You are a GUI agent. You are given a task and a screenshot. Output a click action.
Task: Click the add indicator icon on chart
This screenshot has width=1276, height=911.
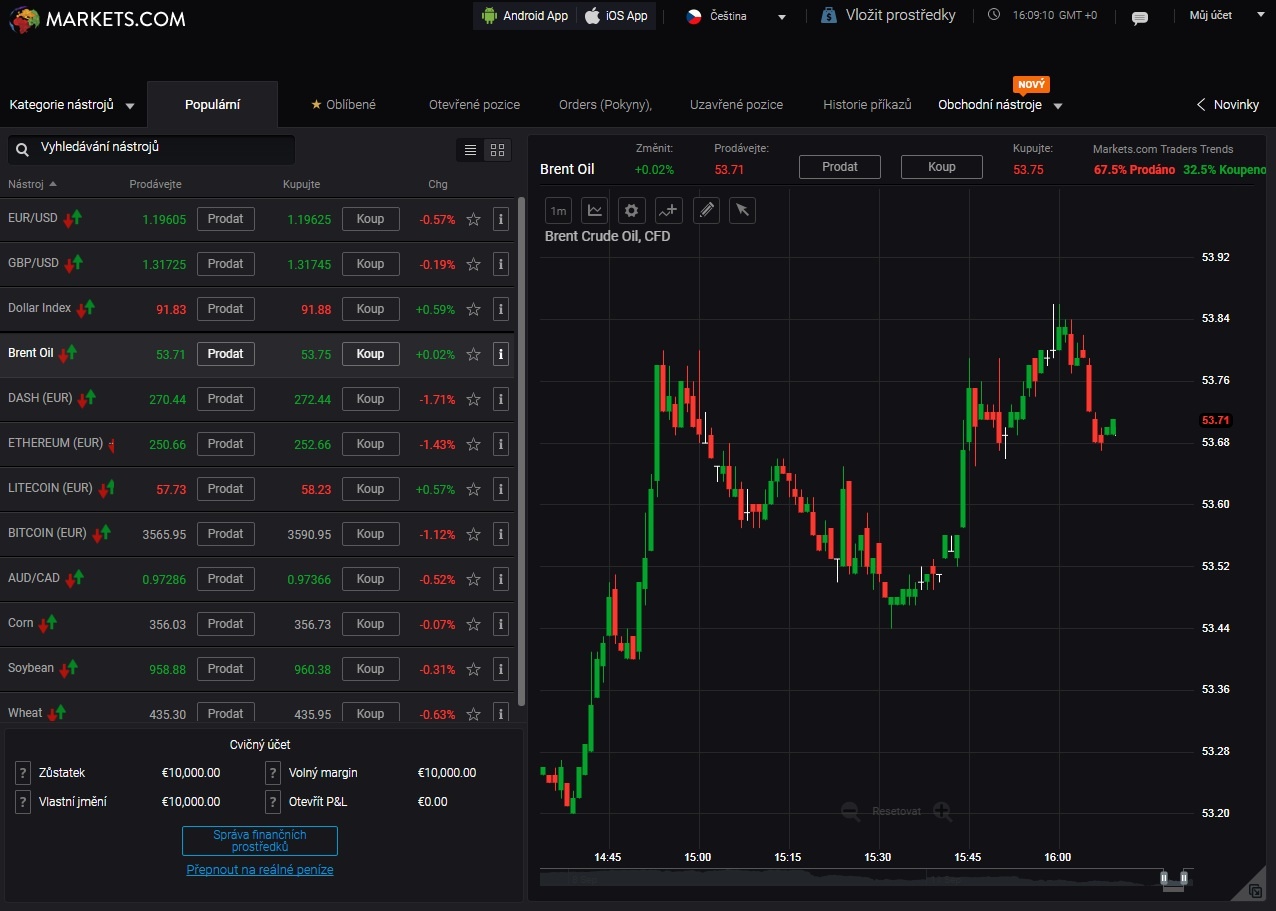click(668, 210)
